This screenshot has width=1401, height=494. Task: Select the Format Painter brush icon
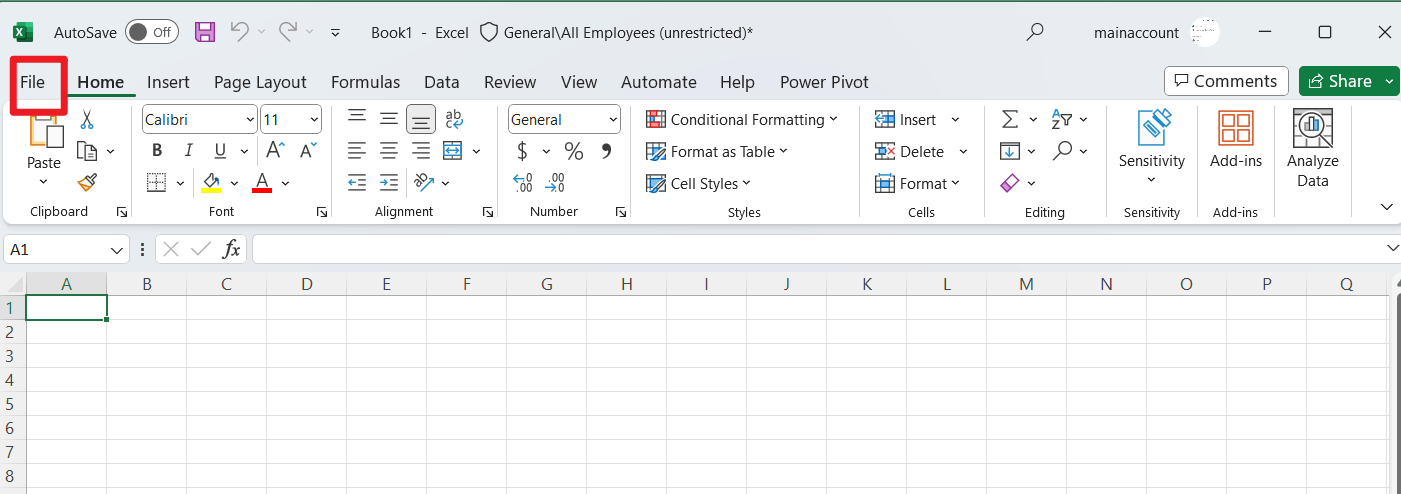pyautogui.click(x=87, y=182)
